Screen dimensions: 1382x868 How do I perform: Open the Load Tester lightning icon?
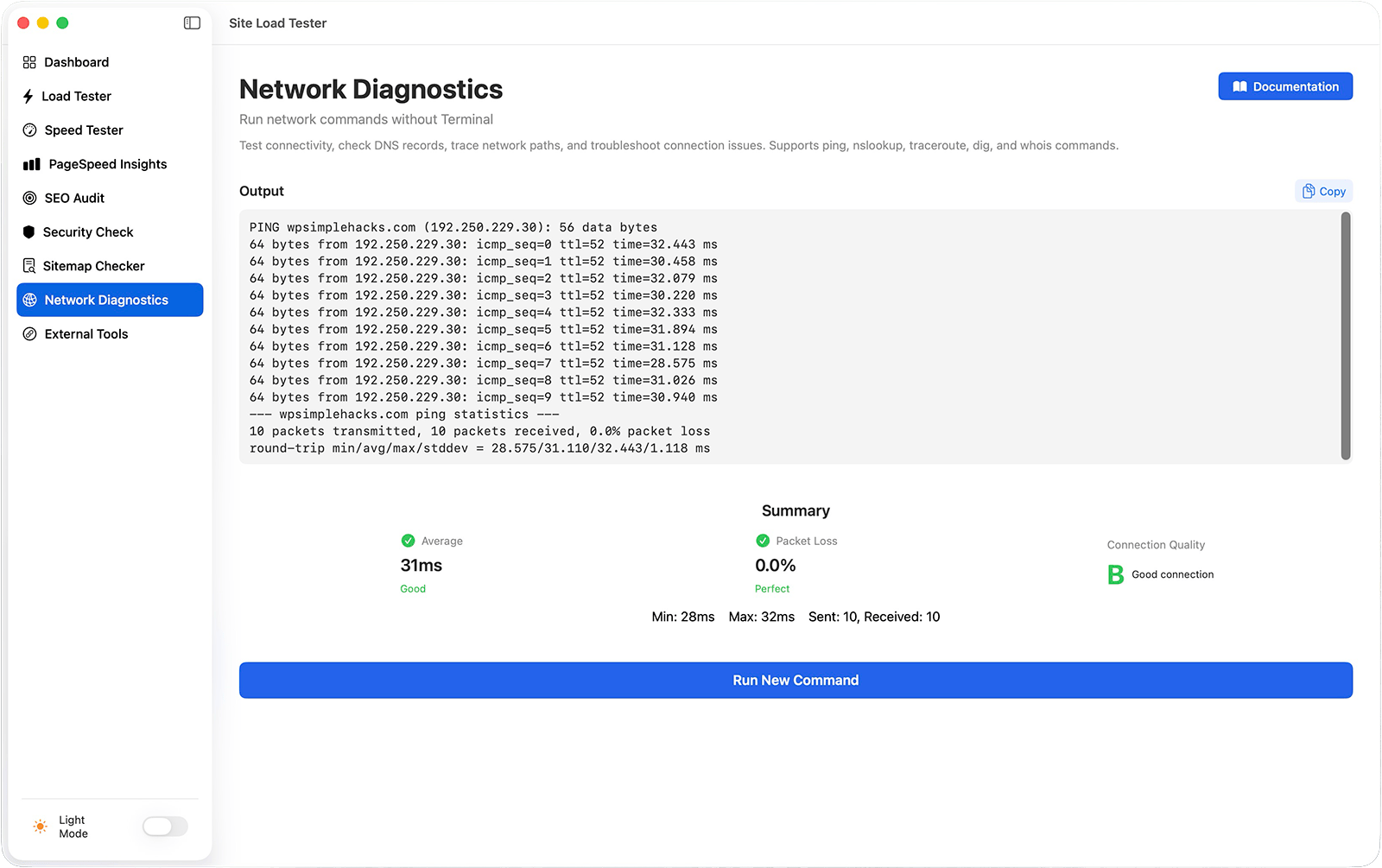pos(29,96)
